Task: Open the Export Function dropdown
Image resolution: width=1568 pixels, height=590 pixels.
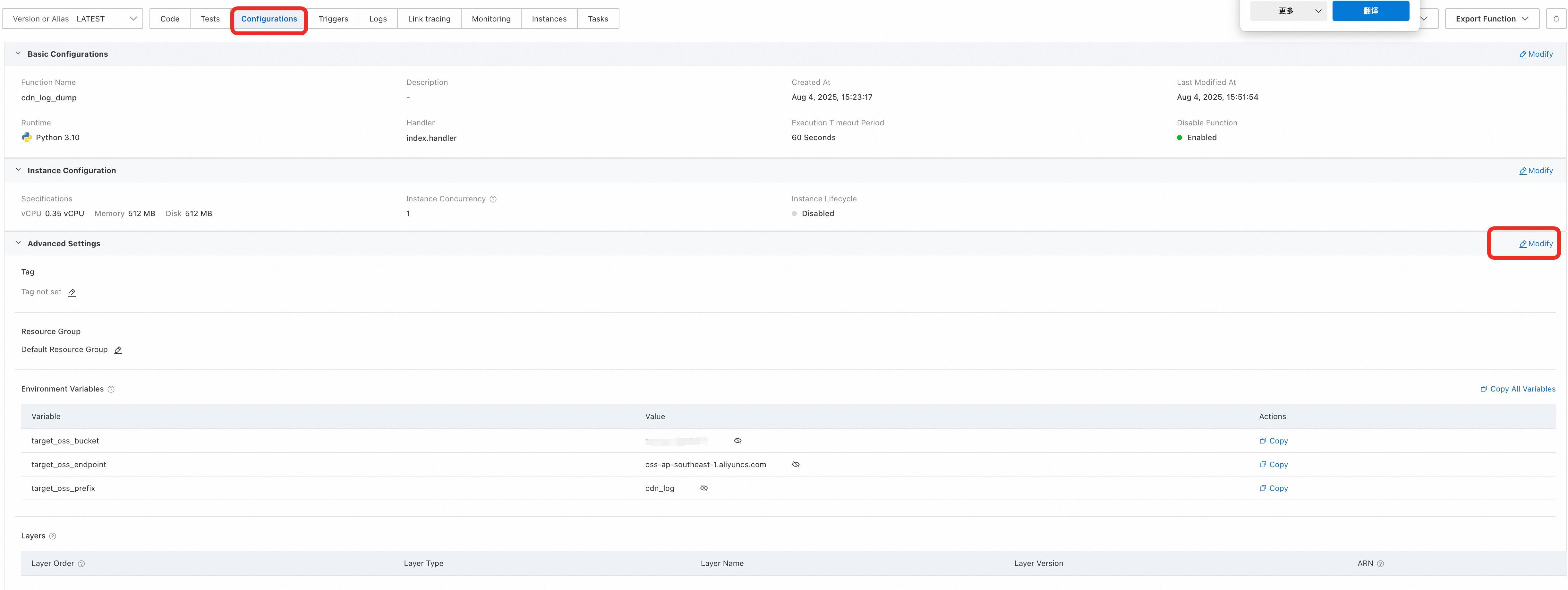Action: tap(1491, 19)
